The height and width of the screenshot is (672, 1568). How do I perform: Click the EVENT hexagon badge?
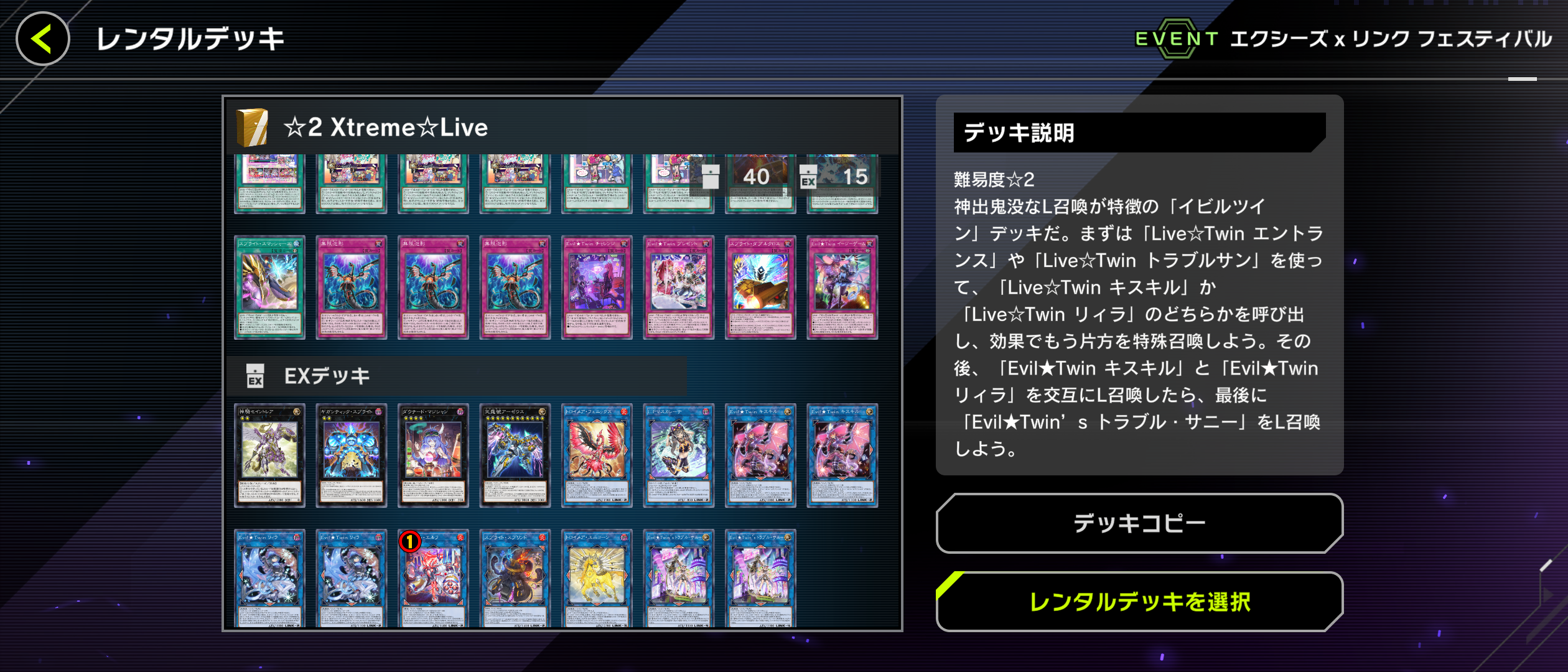tap(1176, 39)
